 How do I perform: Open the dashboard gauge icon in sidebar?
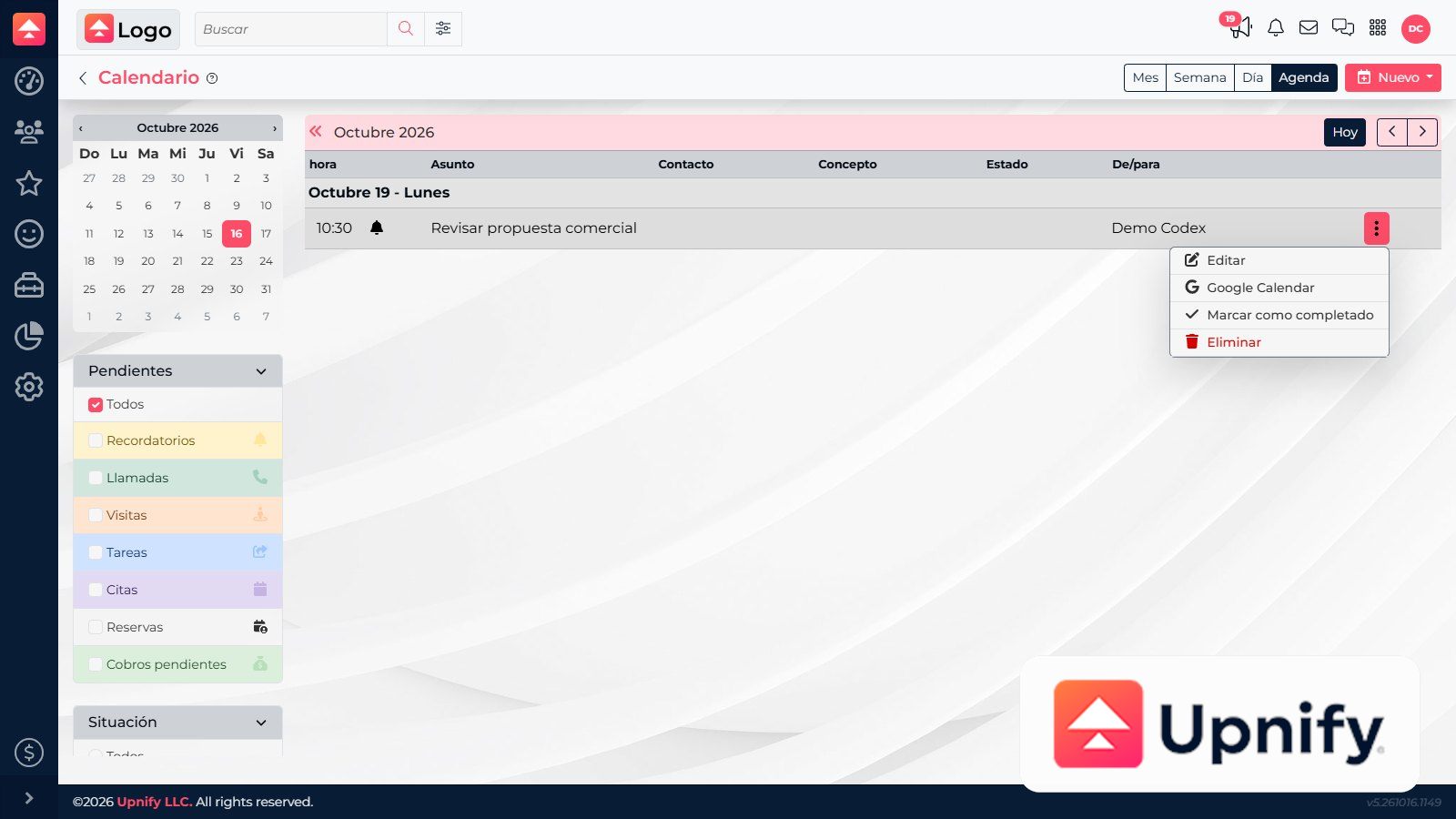(x=29, y=81)
